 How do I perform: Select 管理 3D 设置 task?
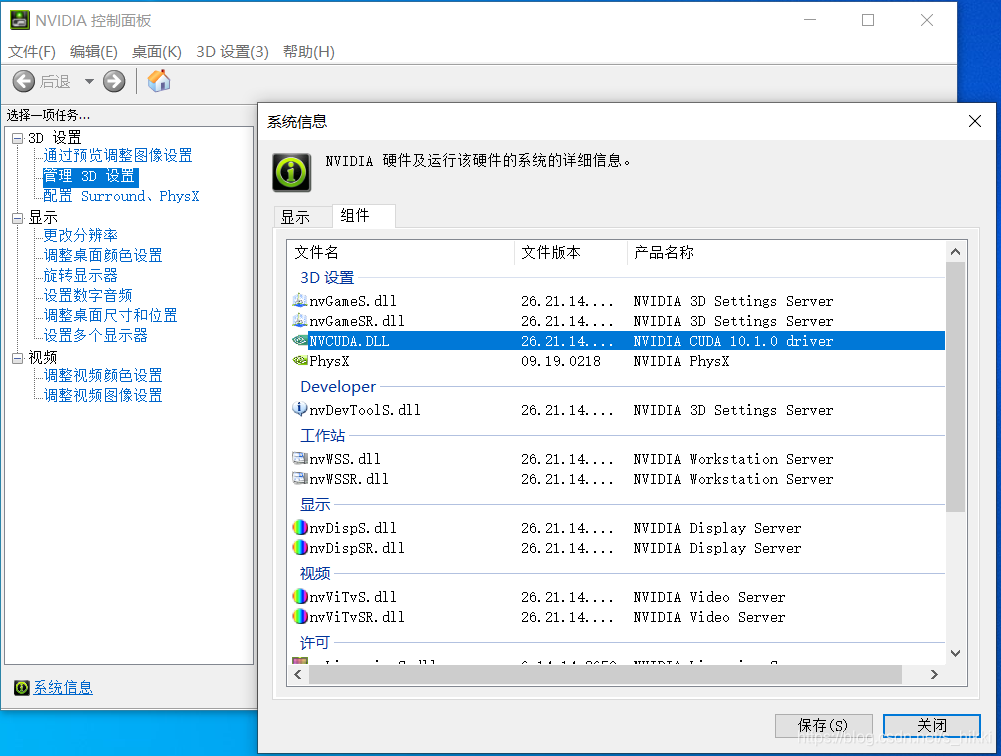(89, 176)
